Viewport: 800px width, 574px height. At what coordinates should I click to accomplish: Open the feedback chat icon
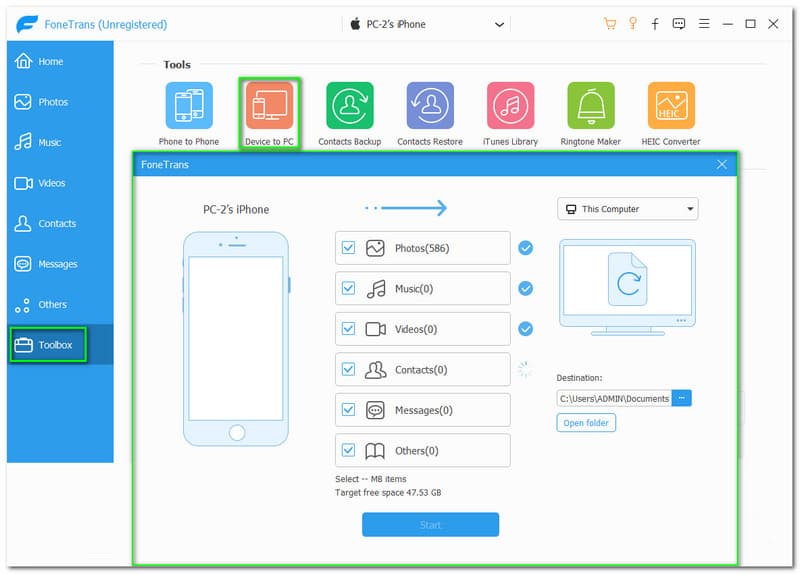pyautogui.click(x=679, y=23)
